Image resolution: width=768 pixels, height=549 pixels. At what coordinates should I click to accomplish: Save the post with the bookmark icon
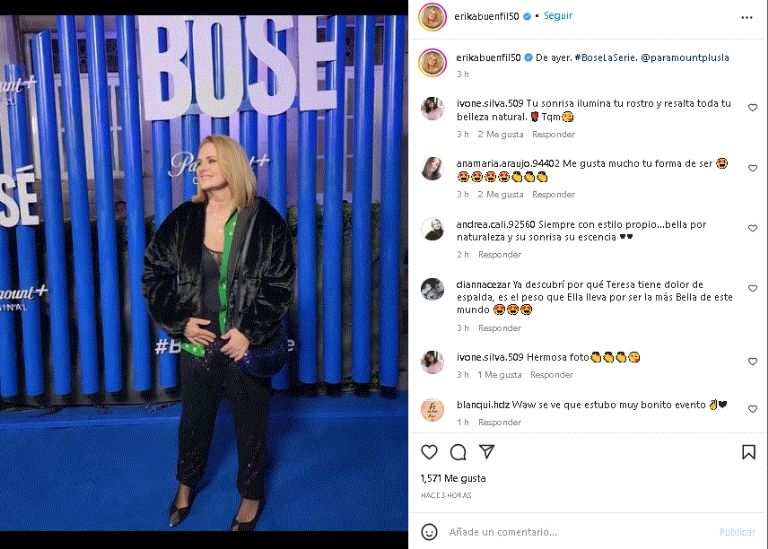[x=748, y=452]
